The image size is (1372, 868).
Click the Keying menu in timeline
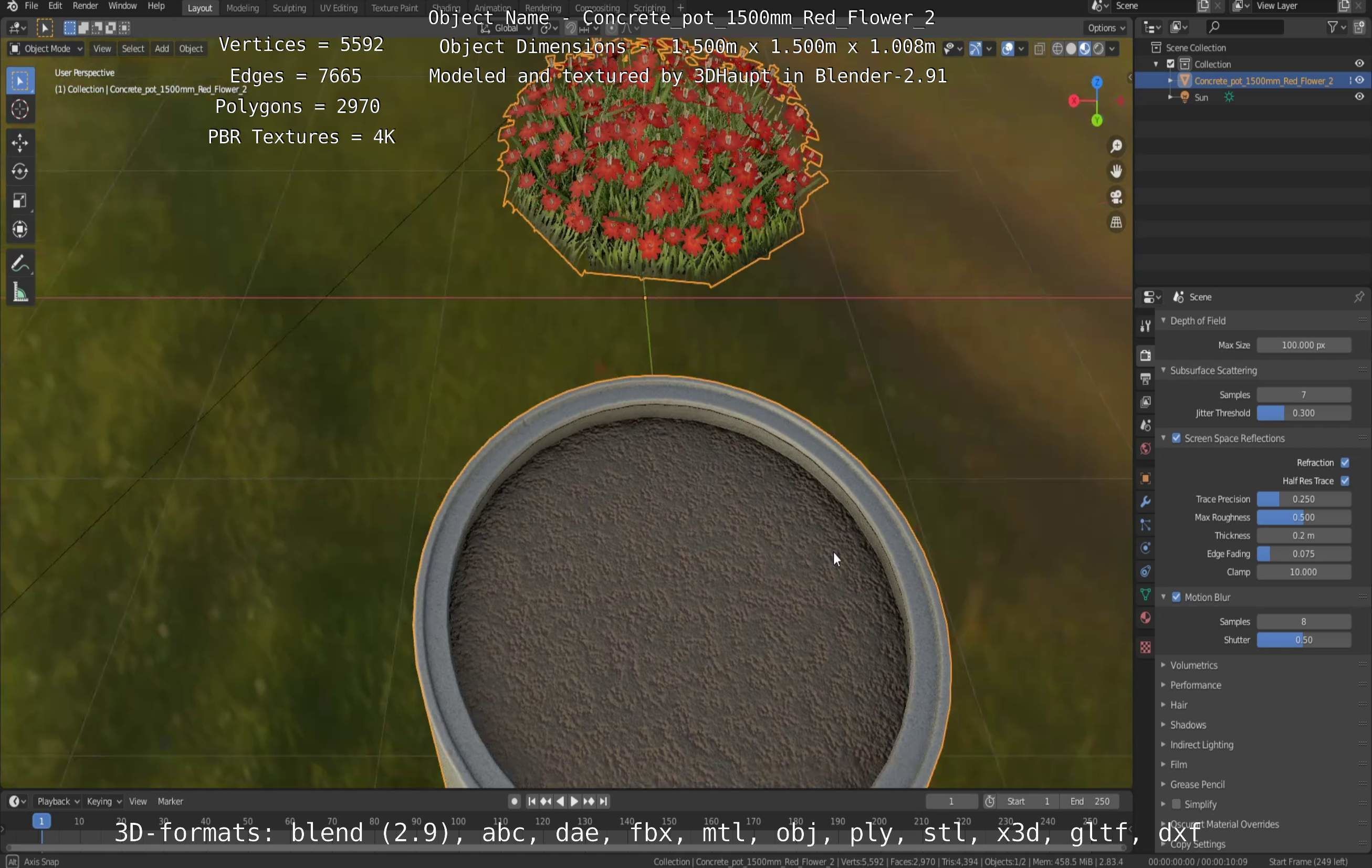103,801
